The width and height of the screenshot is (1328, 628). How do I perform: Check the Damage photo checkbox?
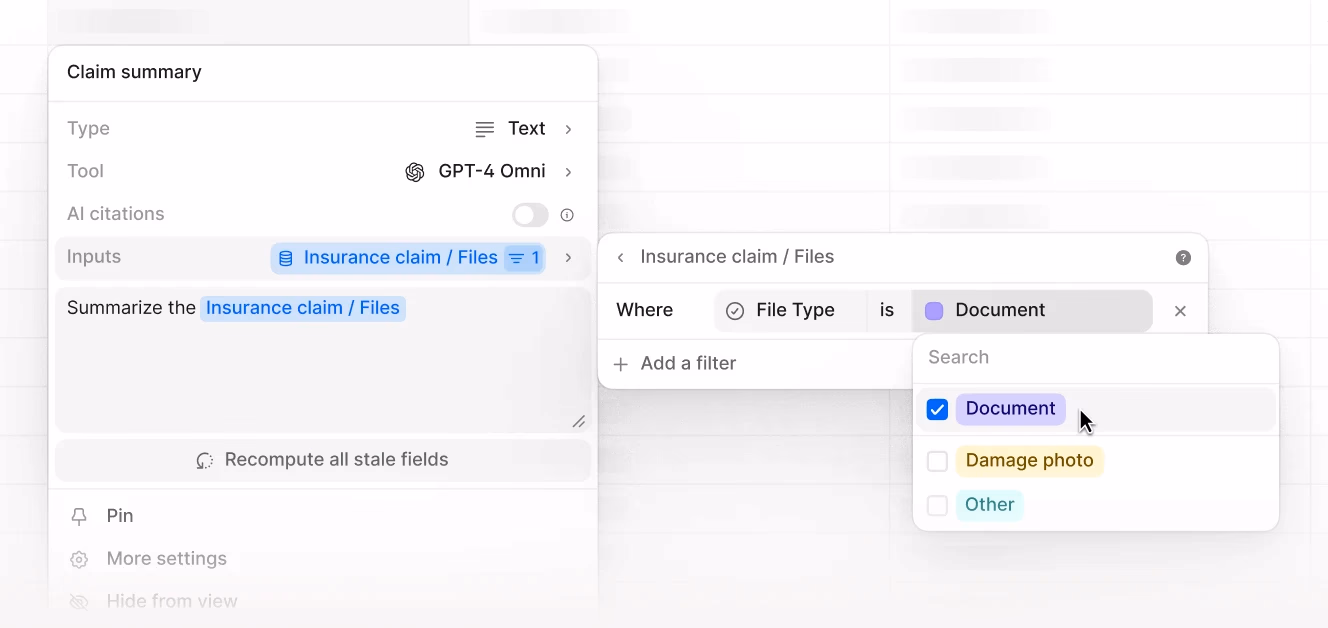[937, 462]
